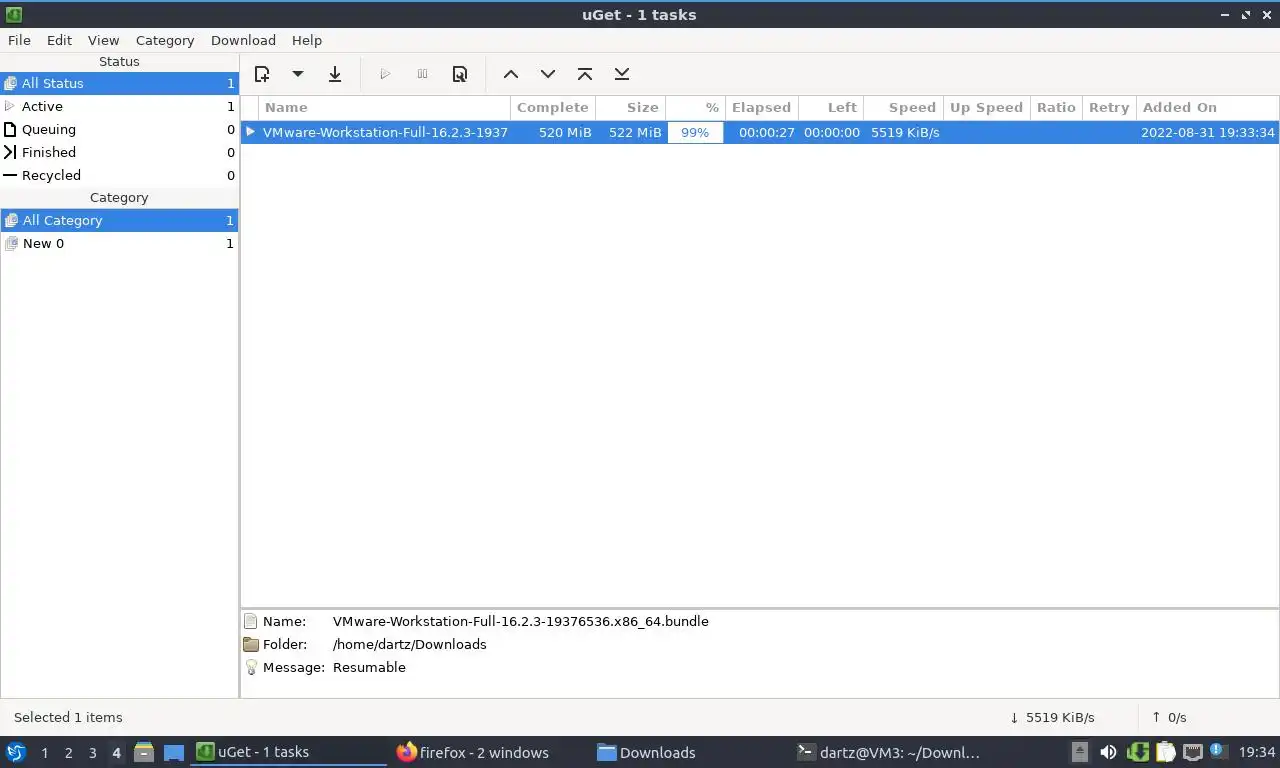Select the All Category entry

click(119, 220)
